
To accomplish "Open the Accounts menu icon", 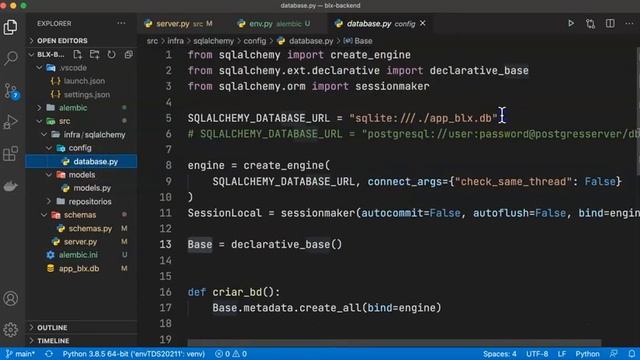I will pyautogui.click(x=11, y=298).
